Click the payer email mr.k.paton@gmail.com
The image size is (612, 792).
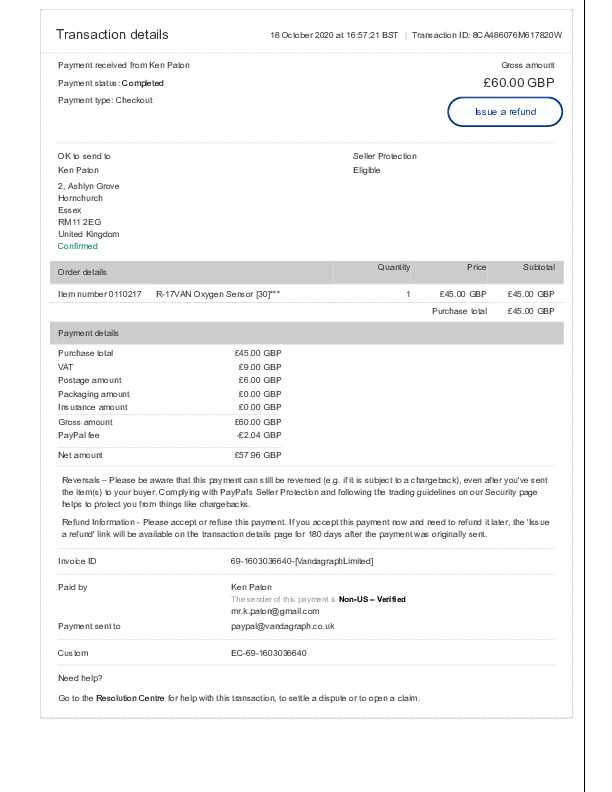[275, 610]
